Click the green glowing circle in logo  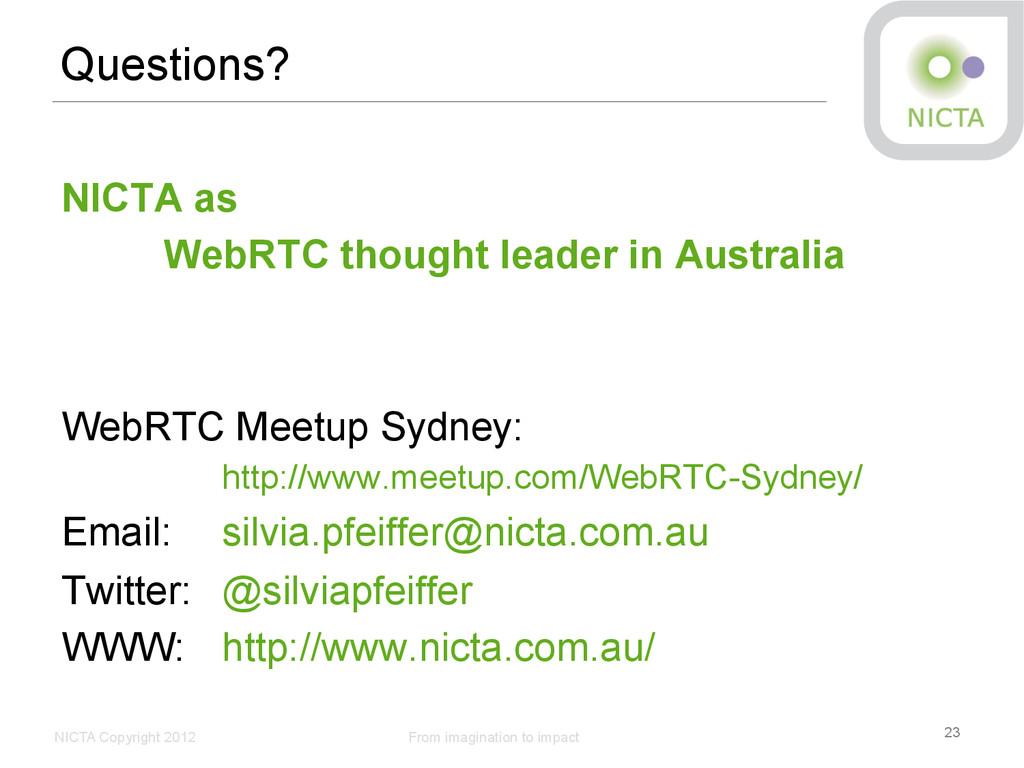point(939,67)
